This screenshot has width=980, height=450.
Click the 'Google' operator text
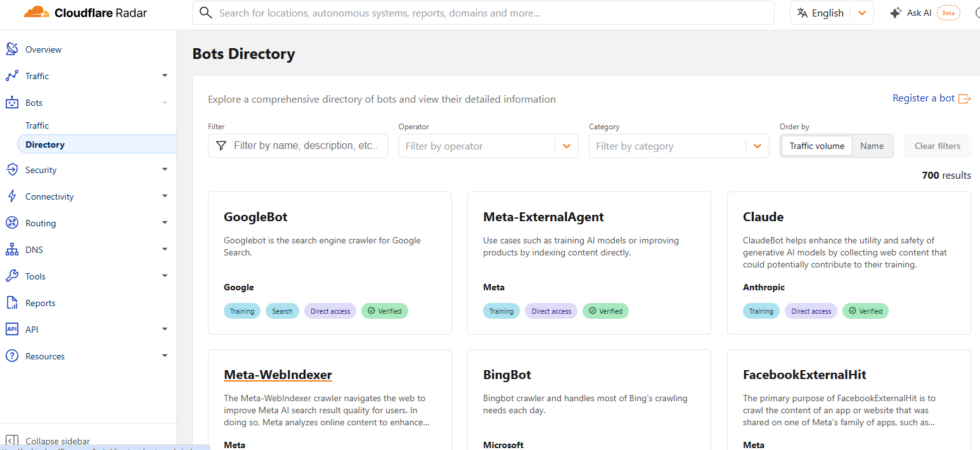coord(239,288)
